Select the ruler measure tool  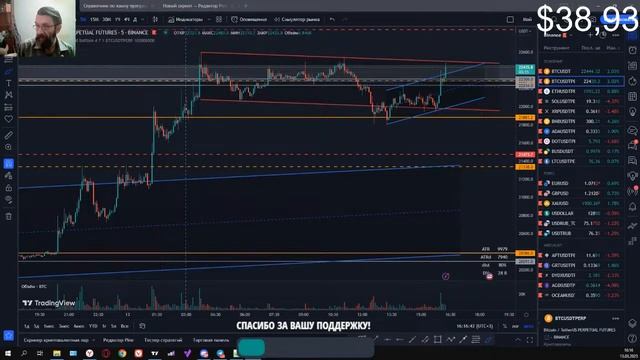(9, 135)
